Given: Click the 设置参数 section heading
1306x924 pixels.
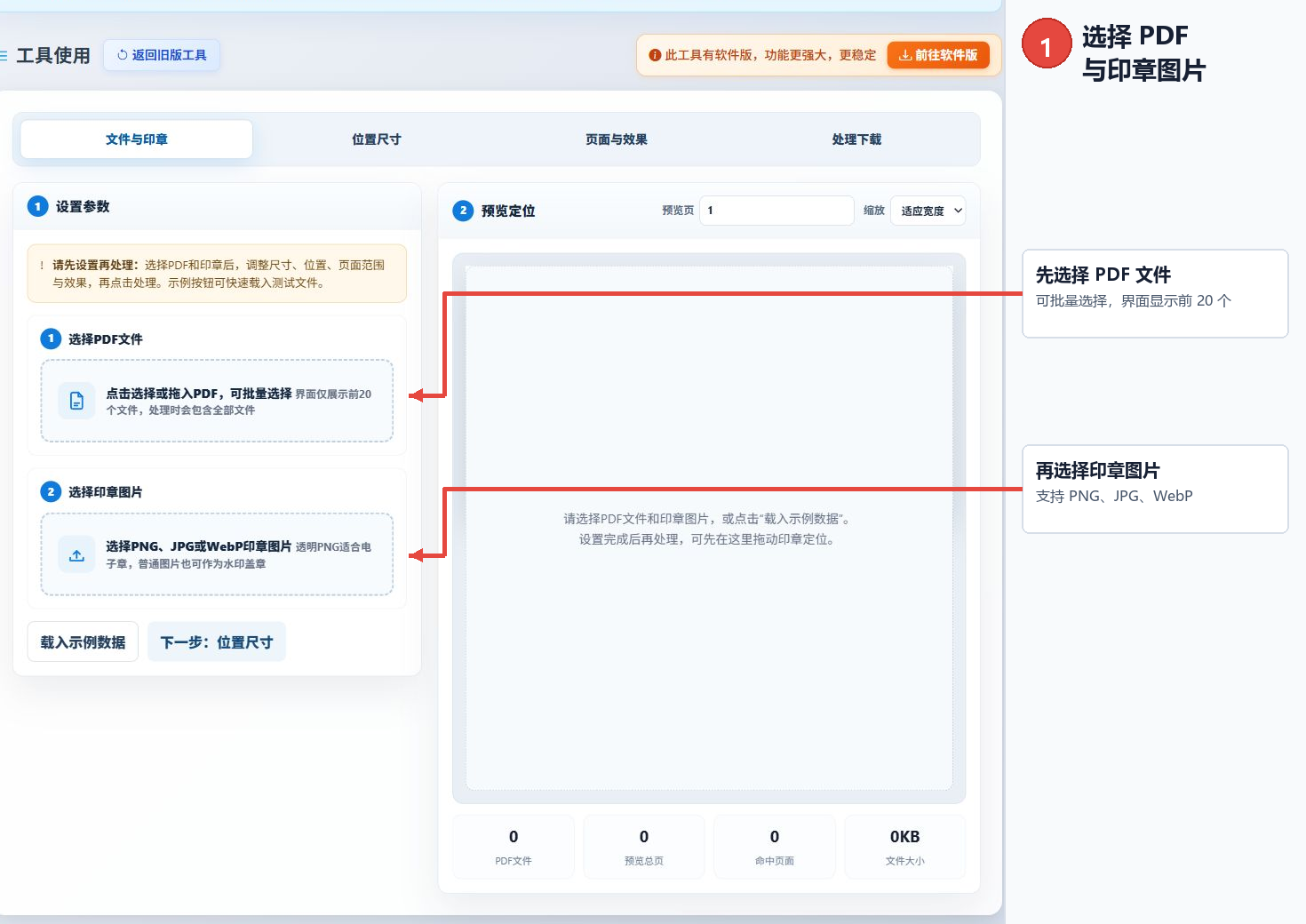Looking at the screenshot, I should [x=83, y=206].
